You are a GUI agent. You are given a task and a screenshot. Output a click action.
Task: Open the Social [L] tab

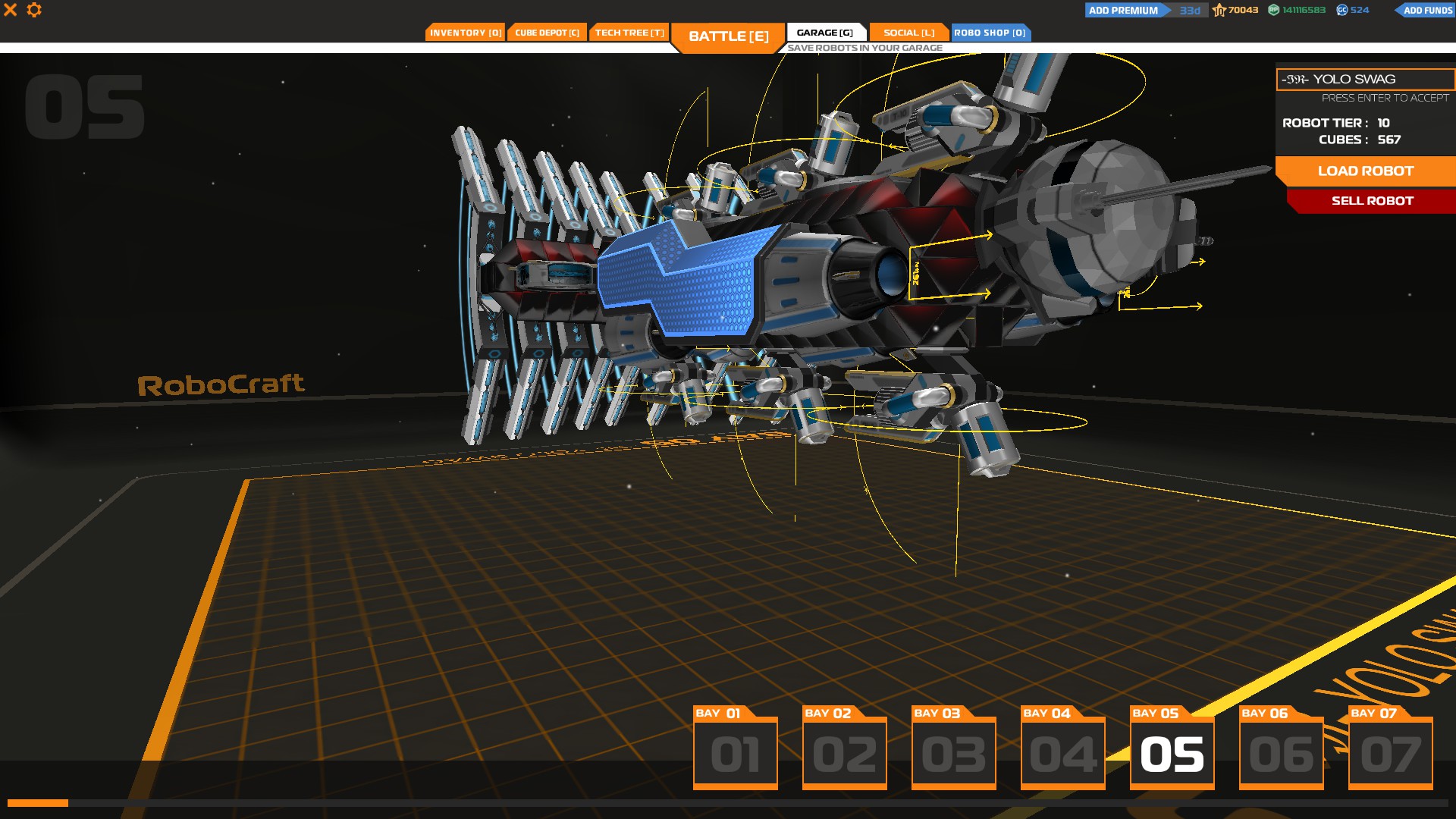[x=908, y=33]
